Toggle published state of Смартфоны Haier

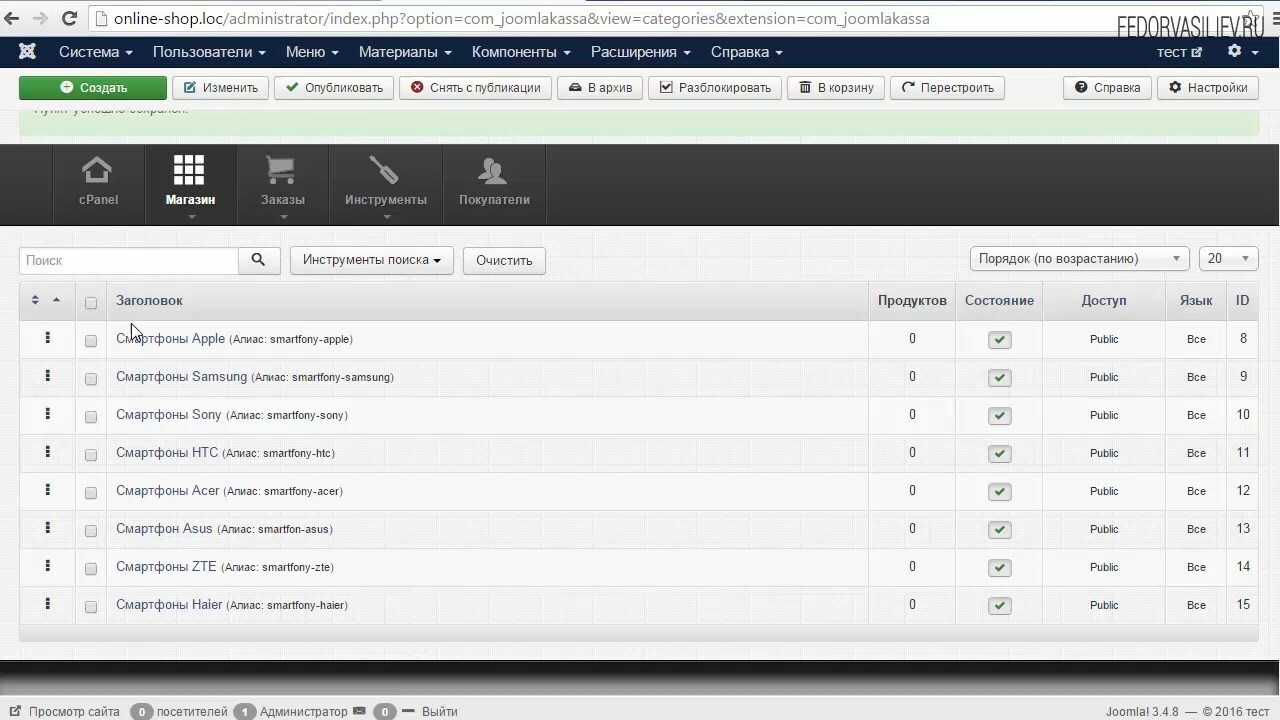coord(999,606)
